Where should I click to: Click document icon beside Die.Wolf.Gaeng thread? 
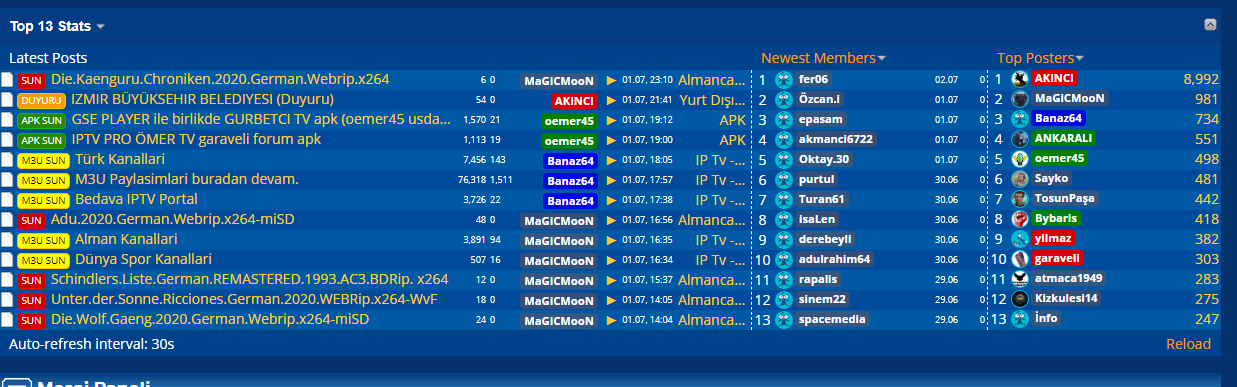click(7, 320)
